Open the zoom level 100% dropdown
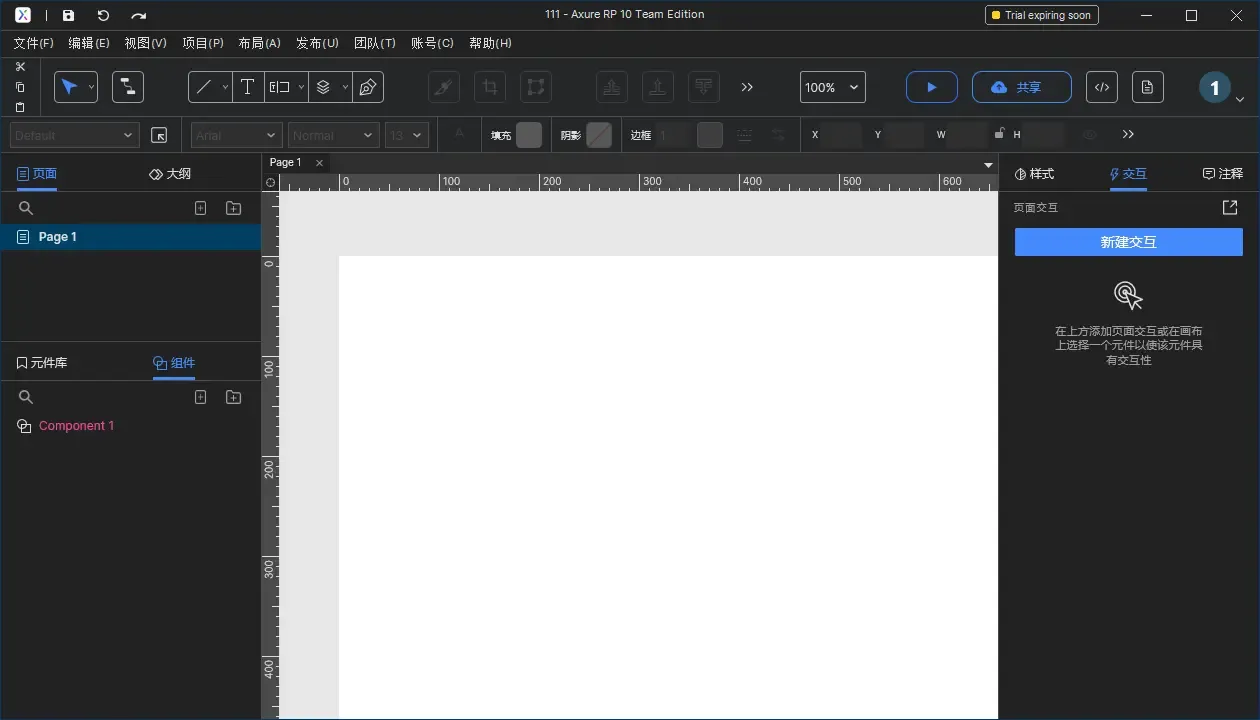This screenshot has width=1260, height=720. coord(832,87)
